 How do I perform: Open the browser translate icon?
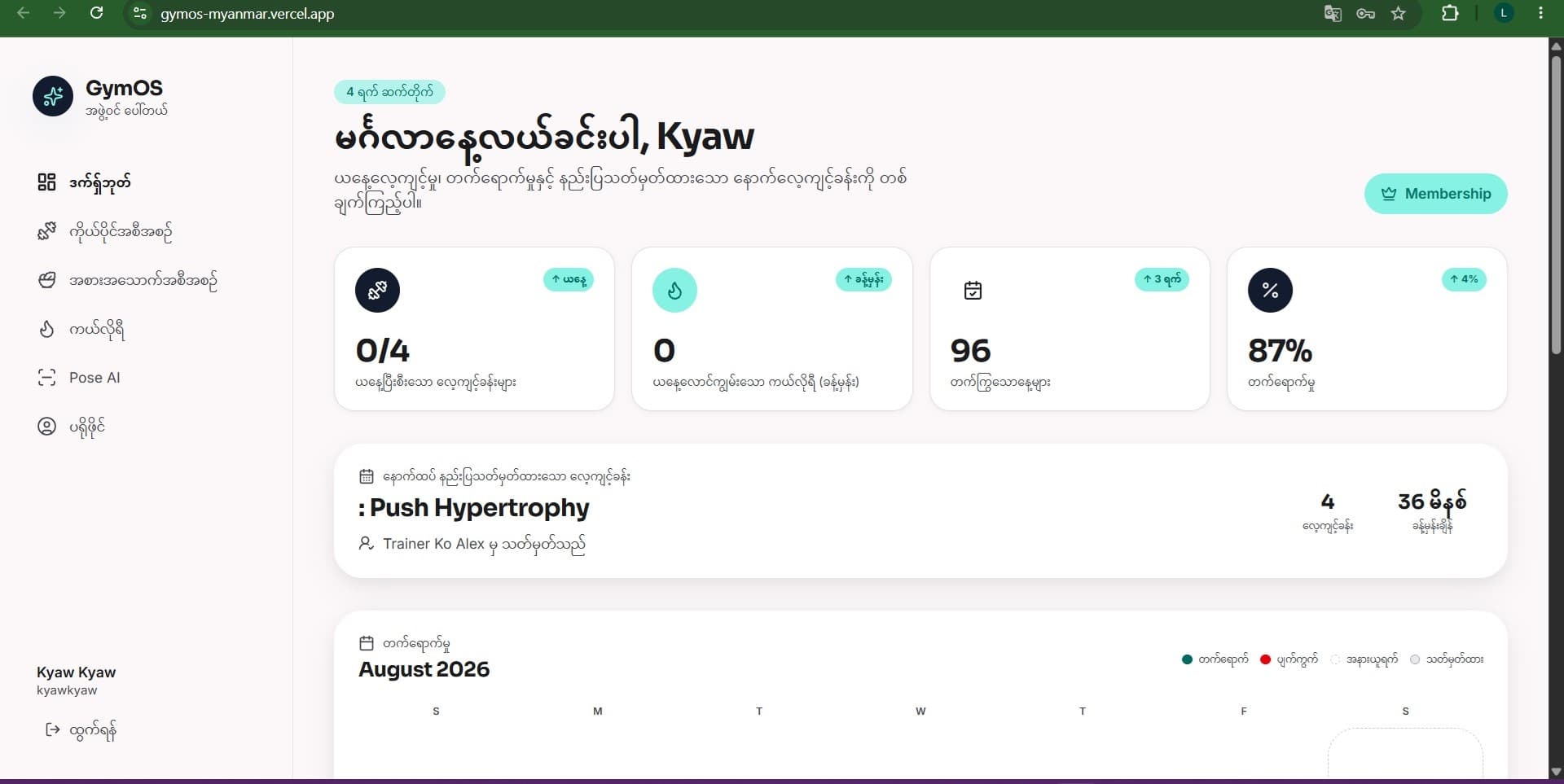1333,13
